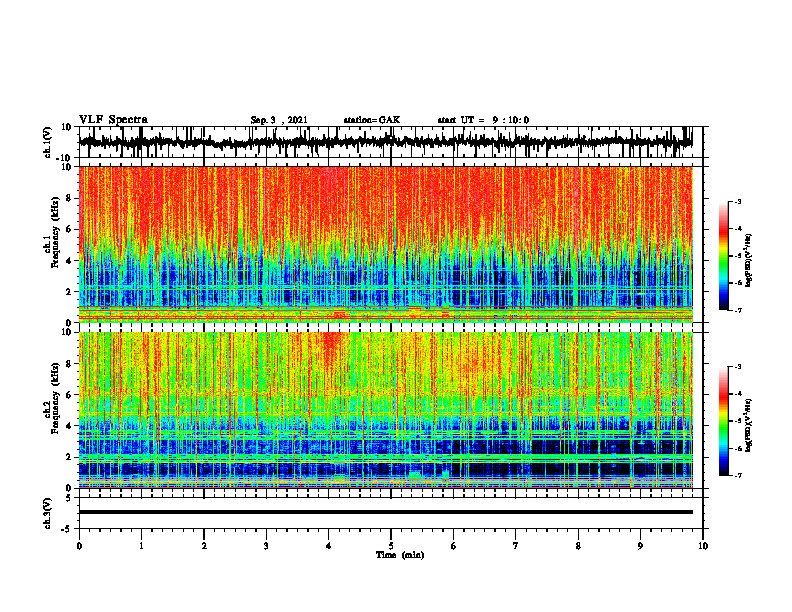Click time axis tick label "5"
The image size is (792, 612).
(391, 546)
